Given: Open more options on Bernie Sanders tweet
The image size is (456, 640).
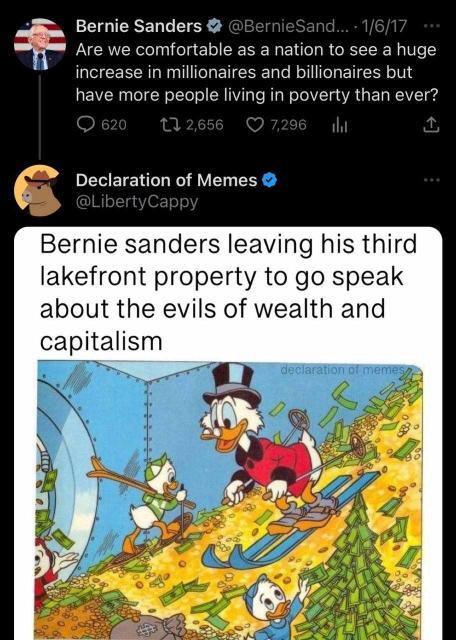Looking at the screenshot, I should [432, 27].
